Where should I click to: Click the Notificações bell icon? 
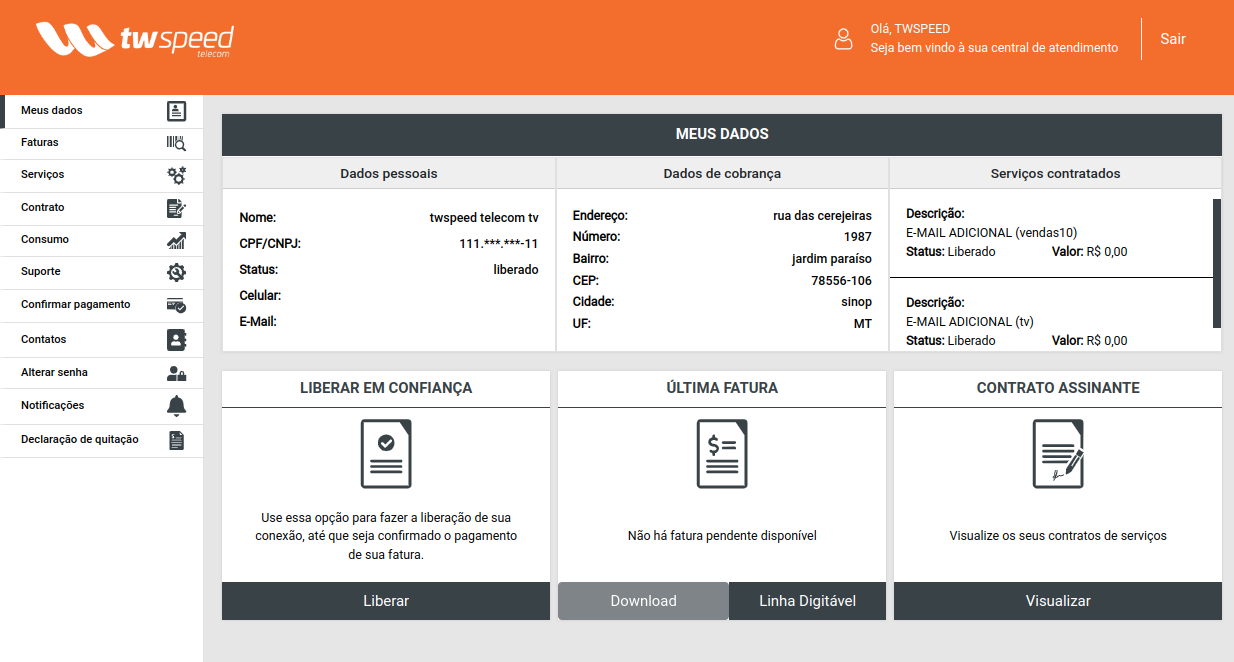click(x=176, y=406)
